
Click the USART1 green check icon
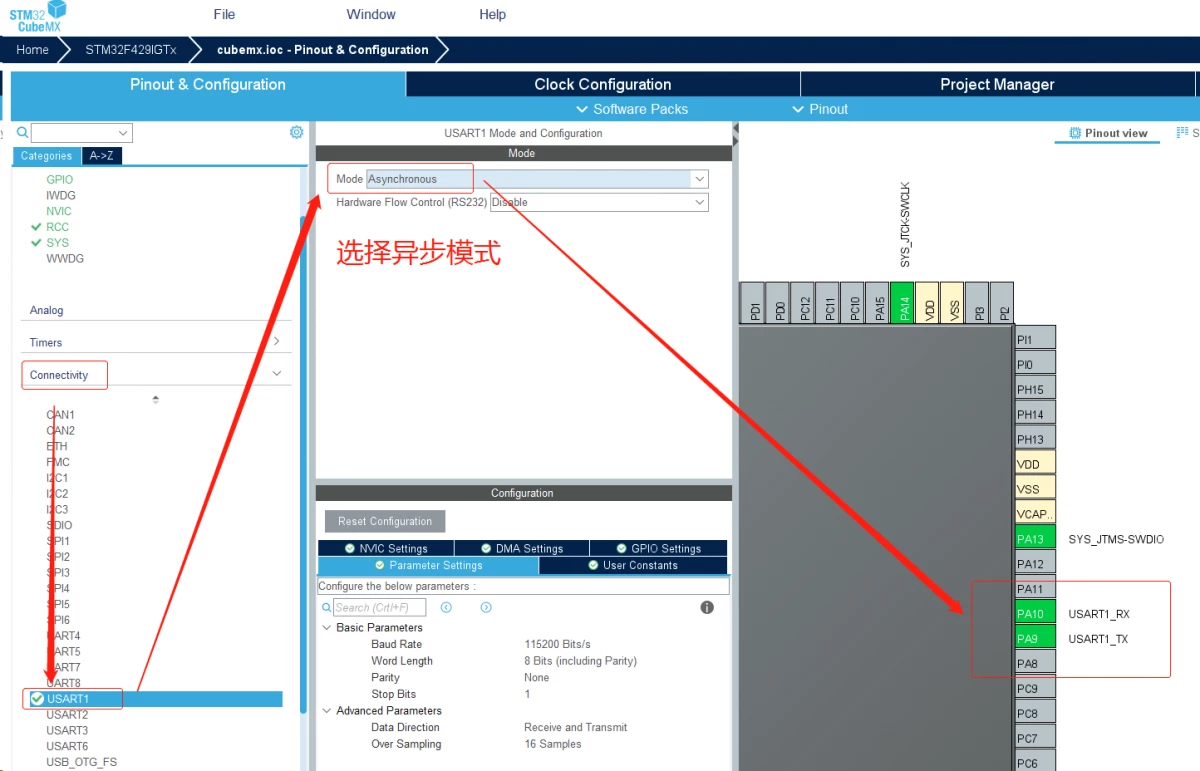[37, 699]
